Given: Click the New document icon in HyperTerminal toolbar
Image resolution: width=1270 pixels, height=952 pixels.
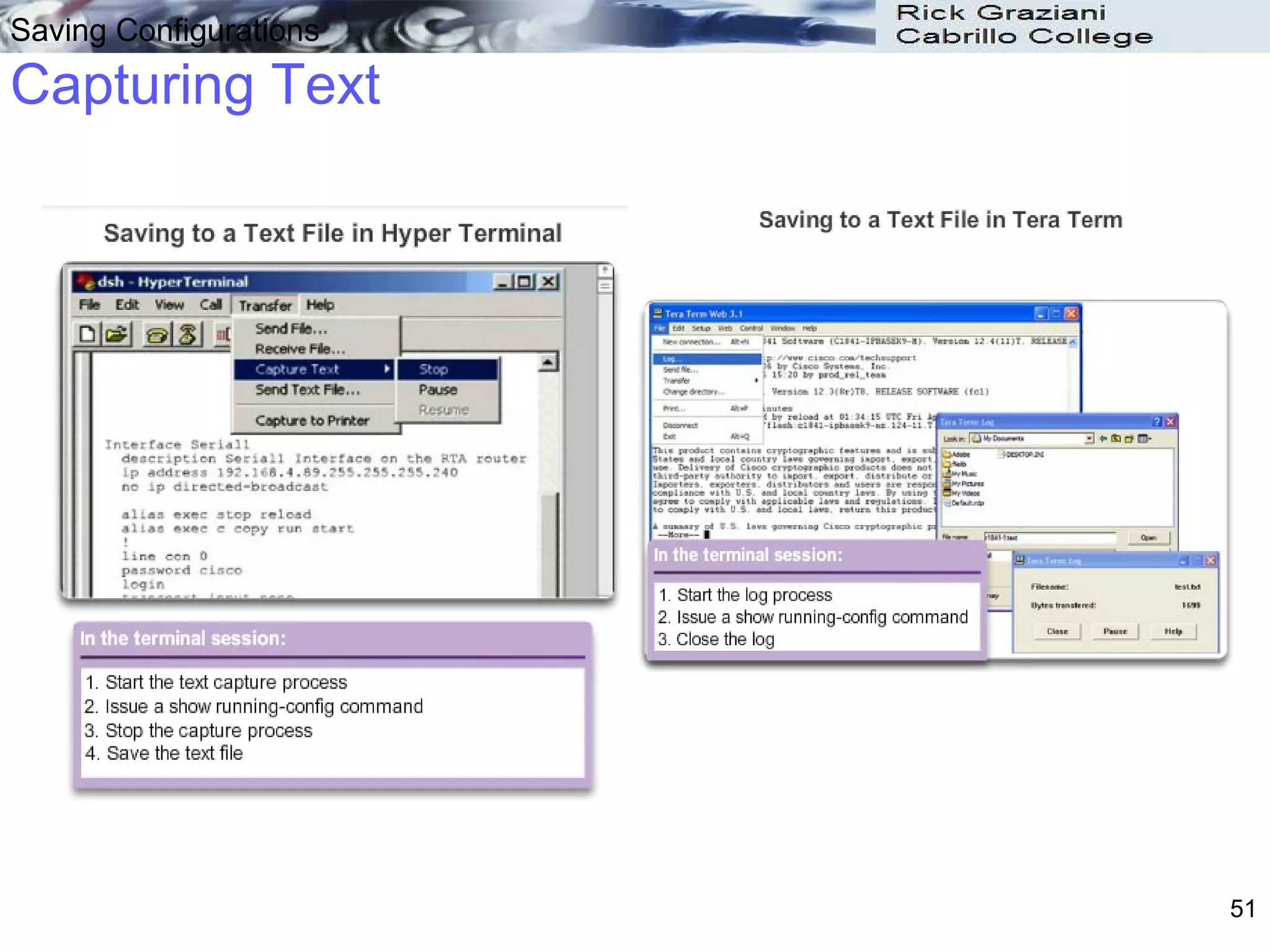Looking at the screenshot, I should (x=88, y=335).
